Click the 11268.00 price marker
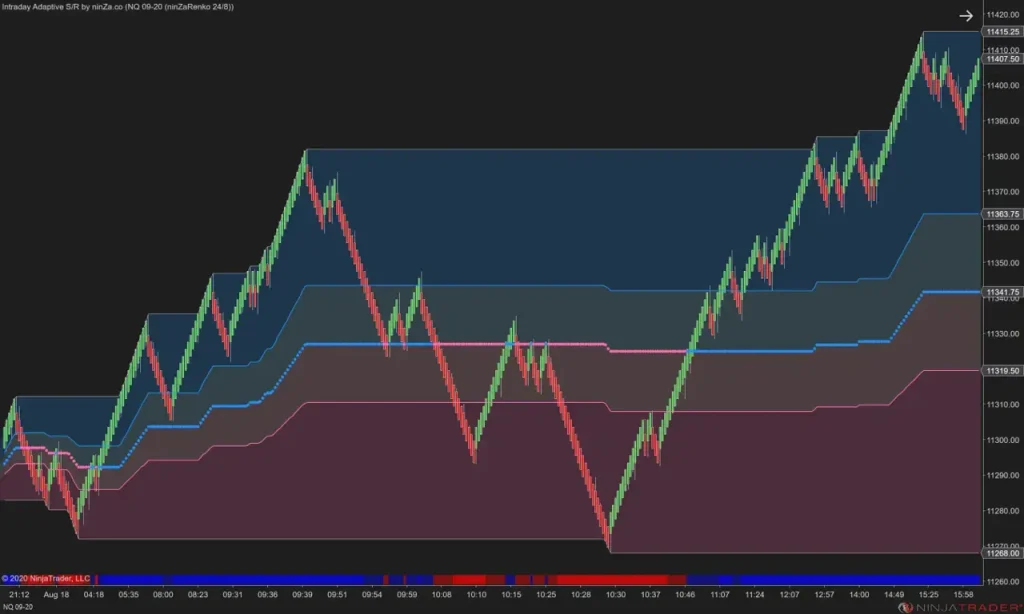Viewport: 1024px width, 614px height. point(1002,553)
